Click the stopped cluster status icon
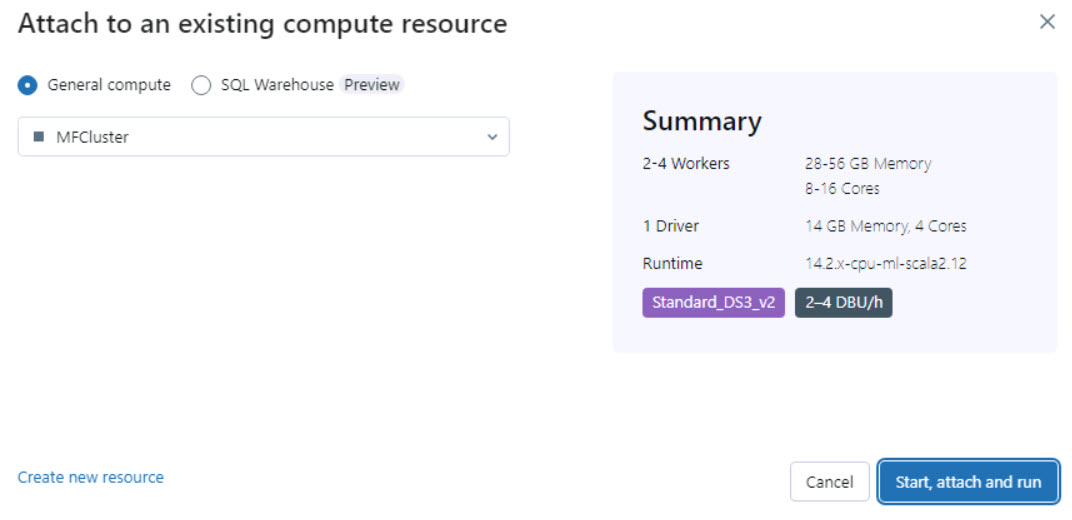Image resolution: width=1072 pixels, height=520 pixels. click(x=39, y=137)
